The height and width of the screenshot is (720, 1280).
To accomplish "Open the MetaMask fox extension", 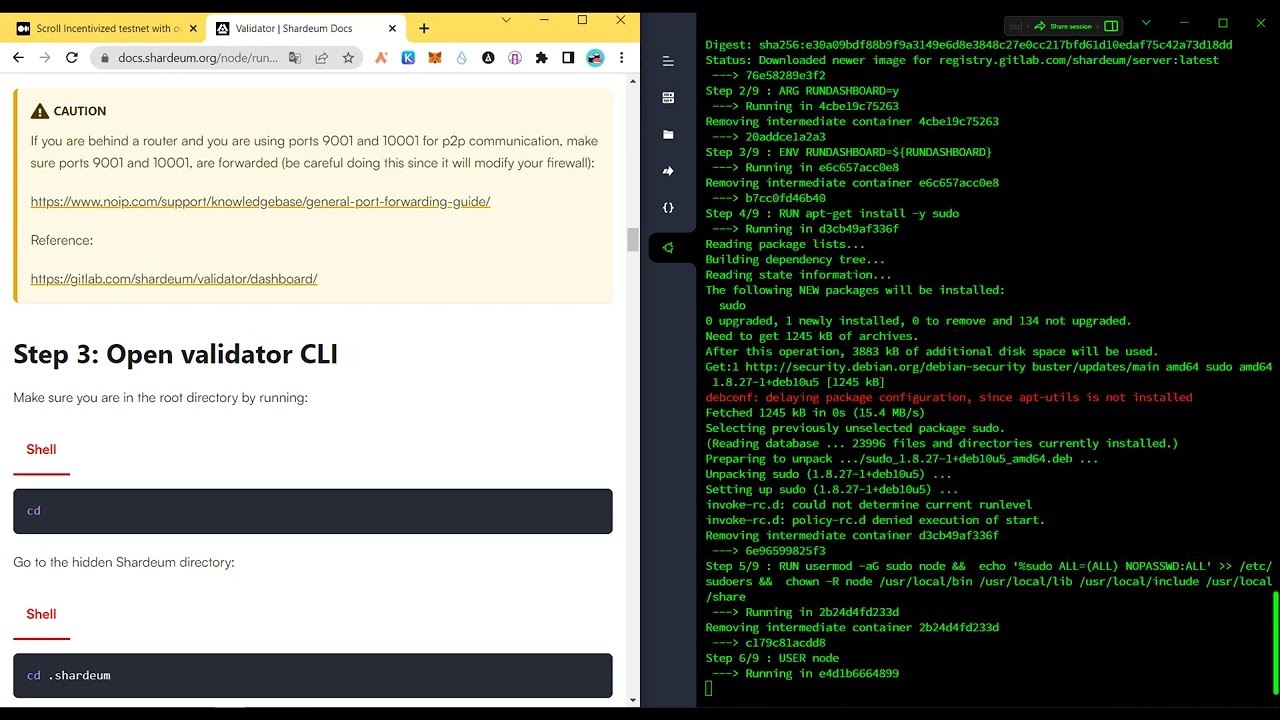I will tap(435, 58).
